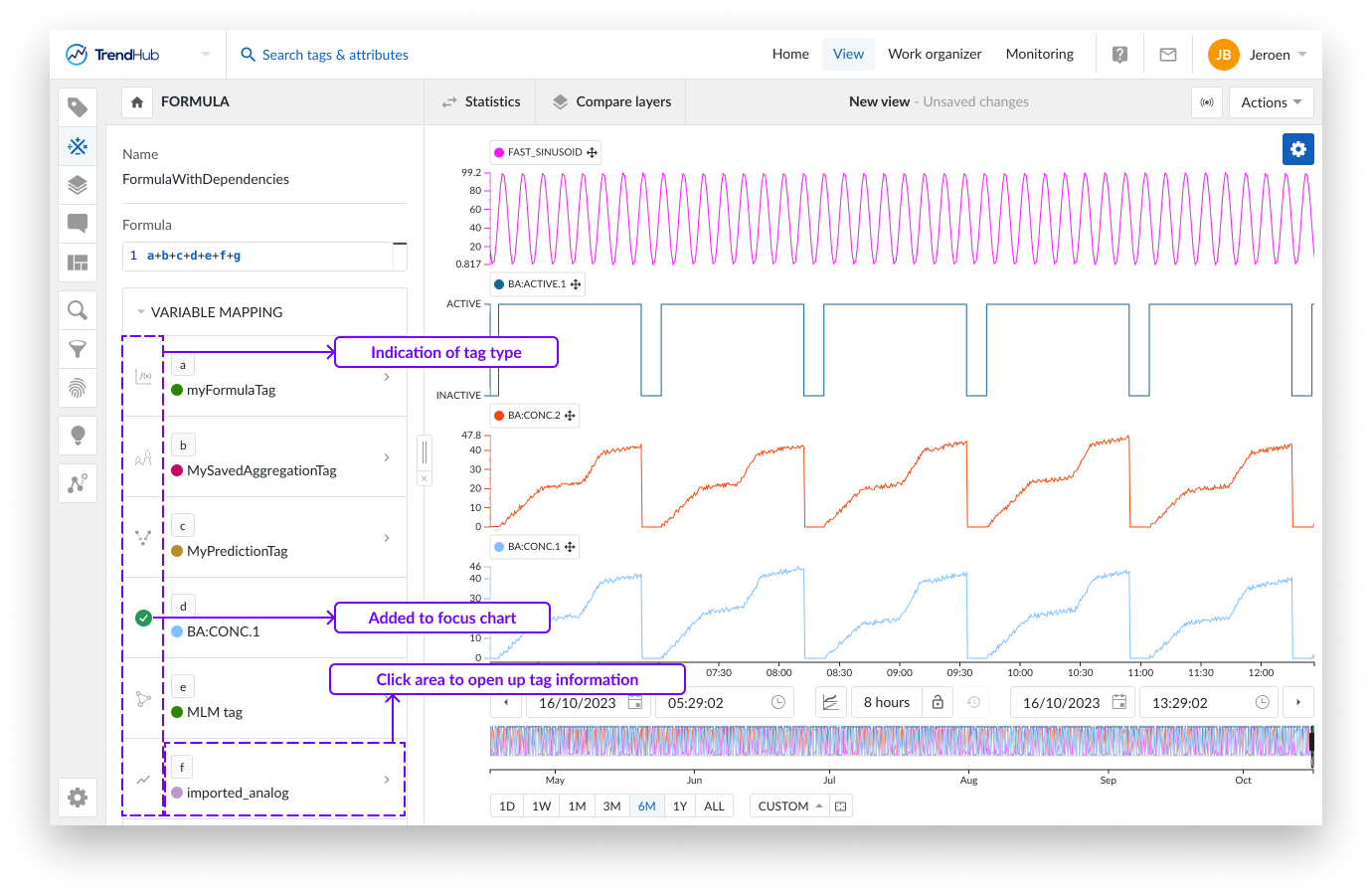
Task: Select the tag icon in left sidebar
Action: [78, 106]
